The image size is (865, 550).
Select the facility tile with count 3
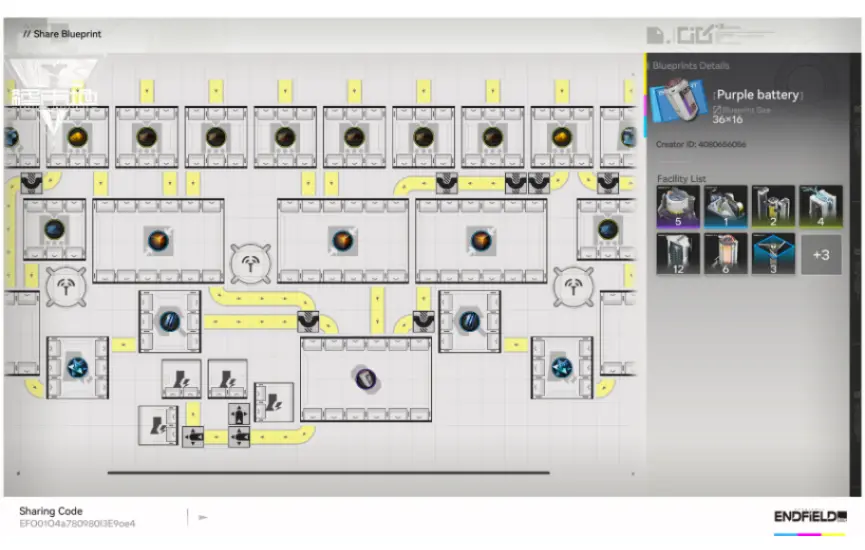coord(773,254)
